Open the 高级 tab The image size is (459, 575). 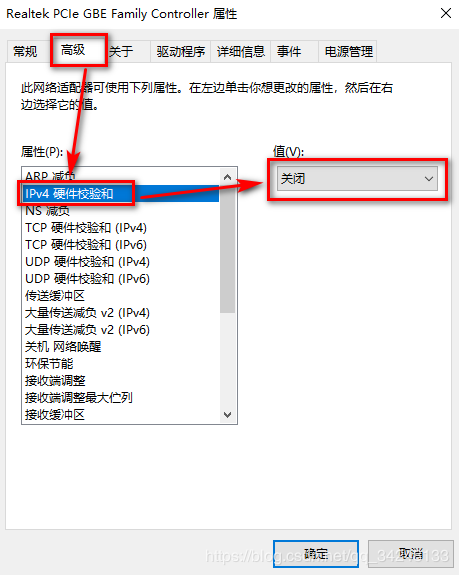click(x=73, y=50)
